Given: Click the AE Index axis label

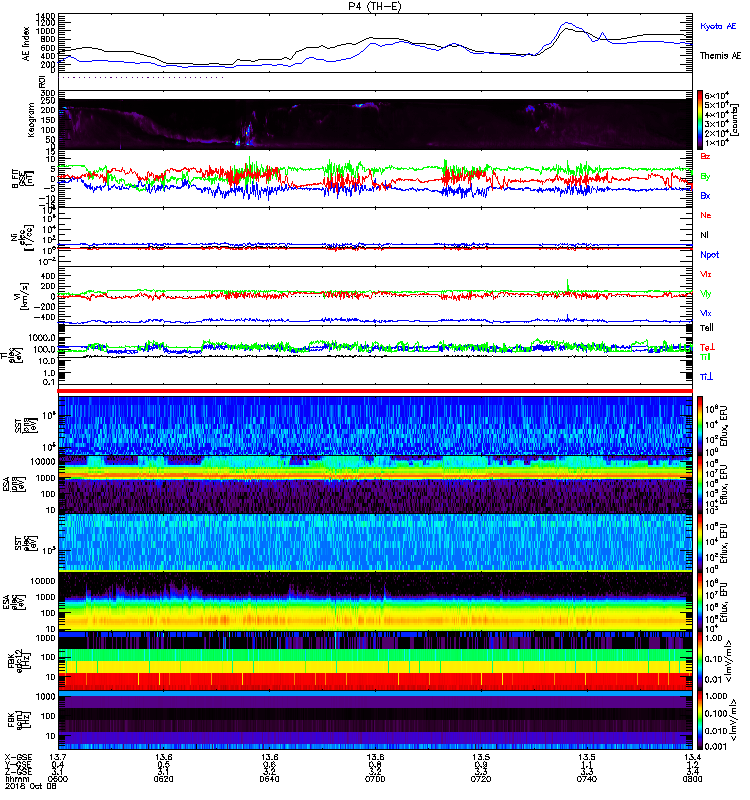Looking at the screenshot, I should (x=26, y=44).
